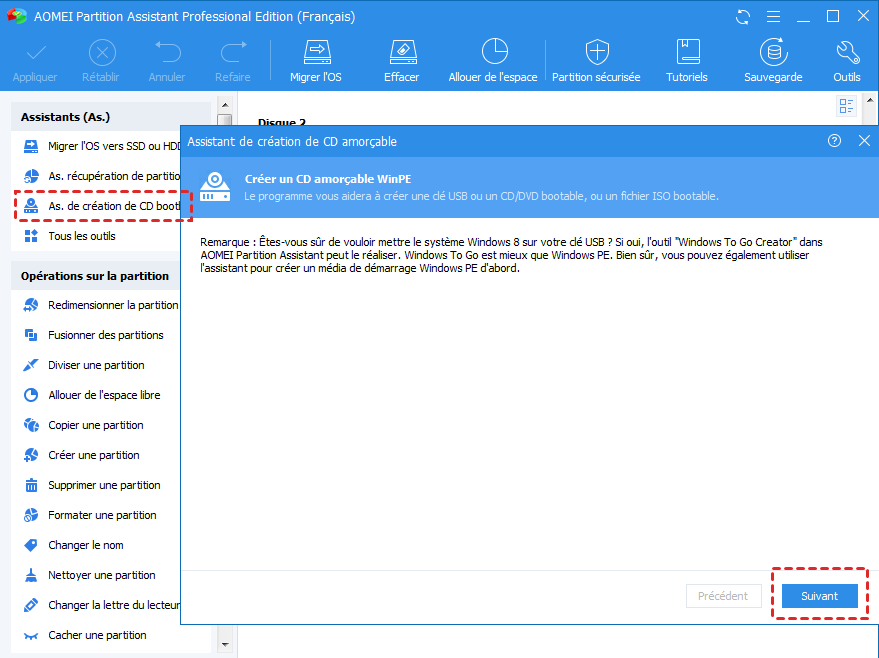Open the Partition sécurisée shield tool
Screen dimensions: 879x658
pyautogui.click(x=596, y=61)
